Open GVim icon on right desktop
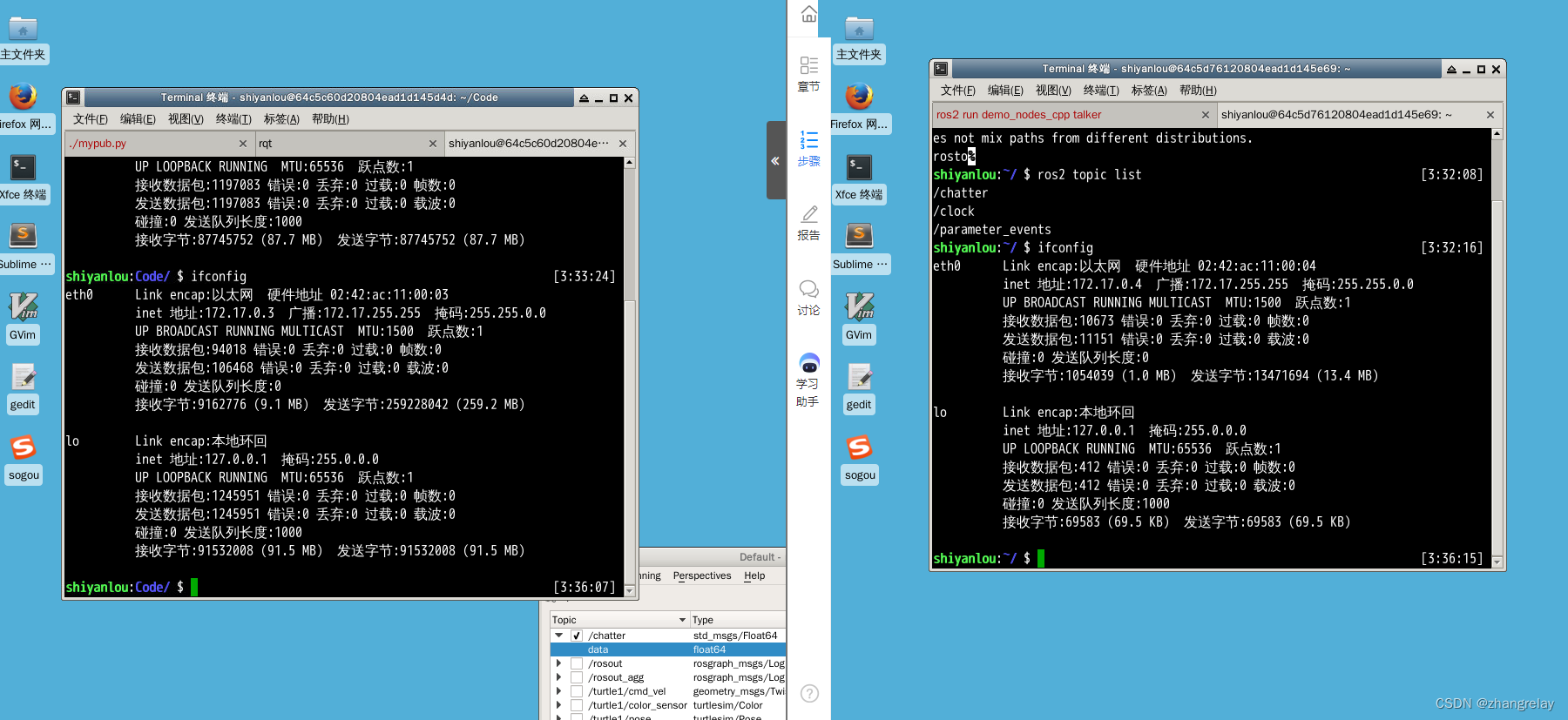The image size is (1568, 720). coord(859,306)
